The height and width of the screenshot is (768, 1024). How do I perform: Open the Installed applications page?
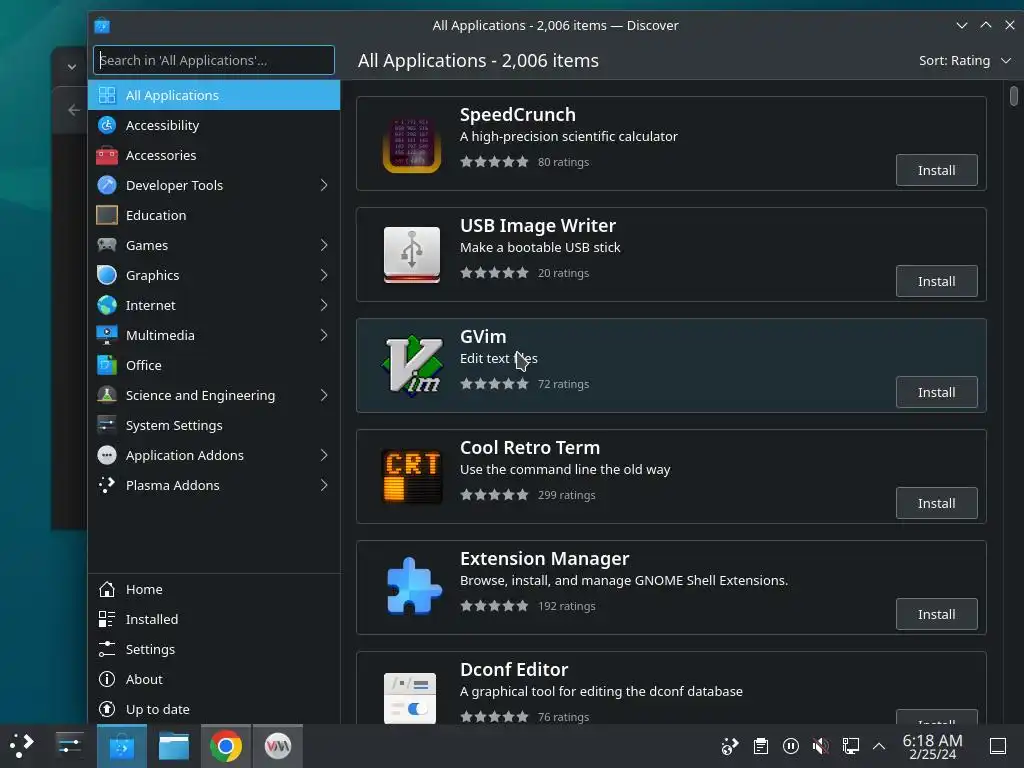pyautogui.click(x=214, y=619)
